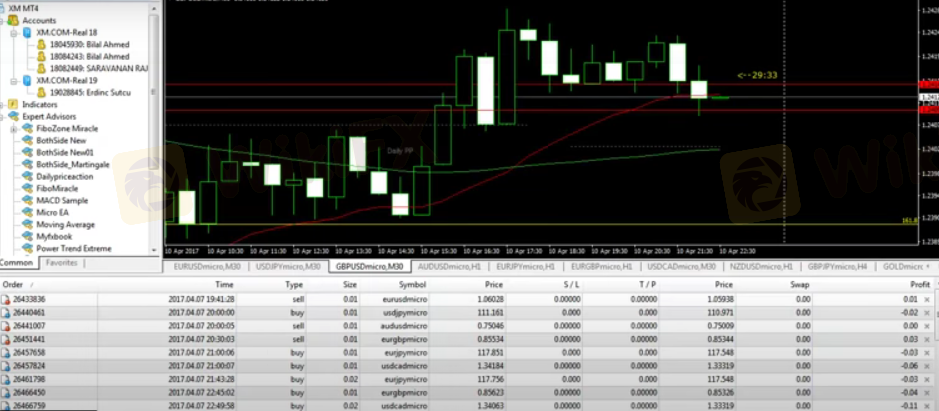Click the Micro EA expert icon
939x411 pixels.
28,212
